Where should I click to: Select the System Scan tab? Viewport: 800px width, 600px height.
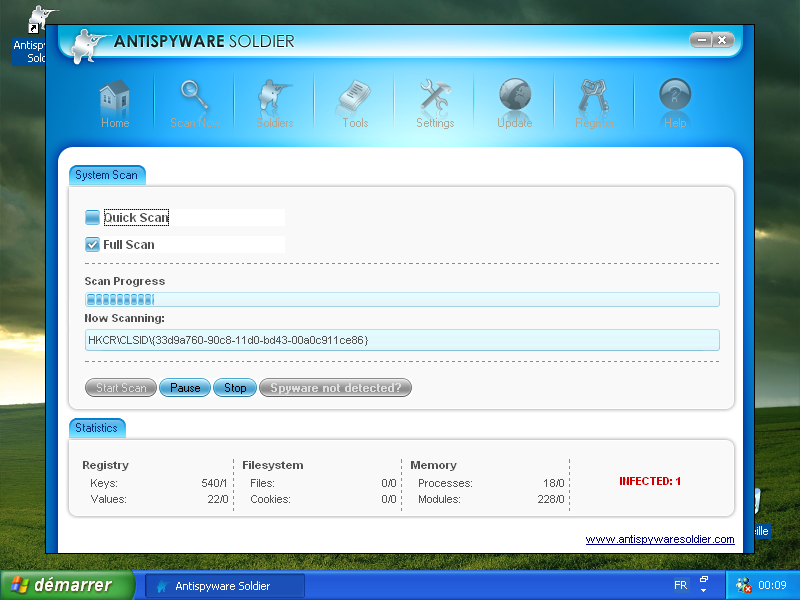[107, 175]
